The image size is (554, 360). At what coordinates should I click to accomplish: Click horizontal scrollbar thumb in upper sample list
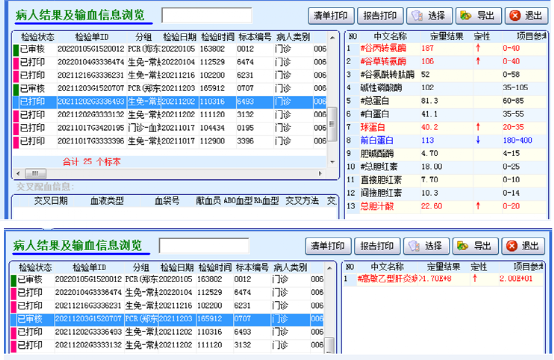(x=35, y=173)
